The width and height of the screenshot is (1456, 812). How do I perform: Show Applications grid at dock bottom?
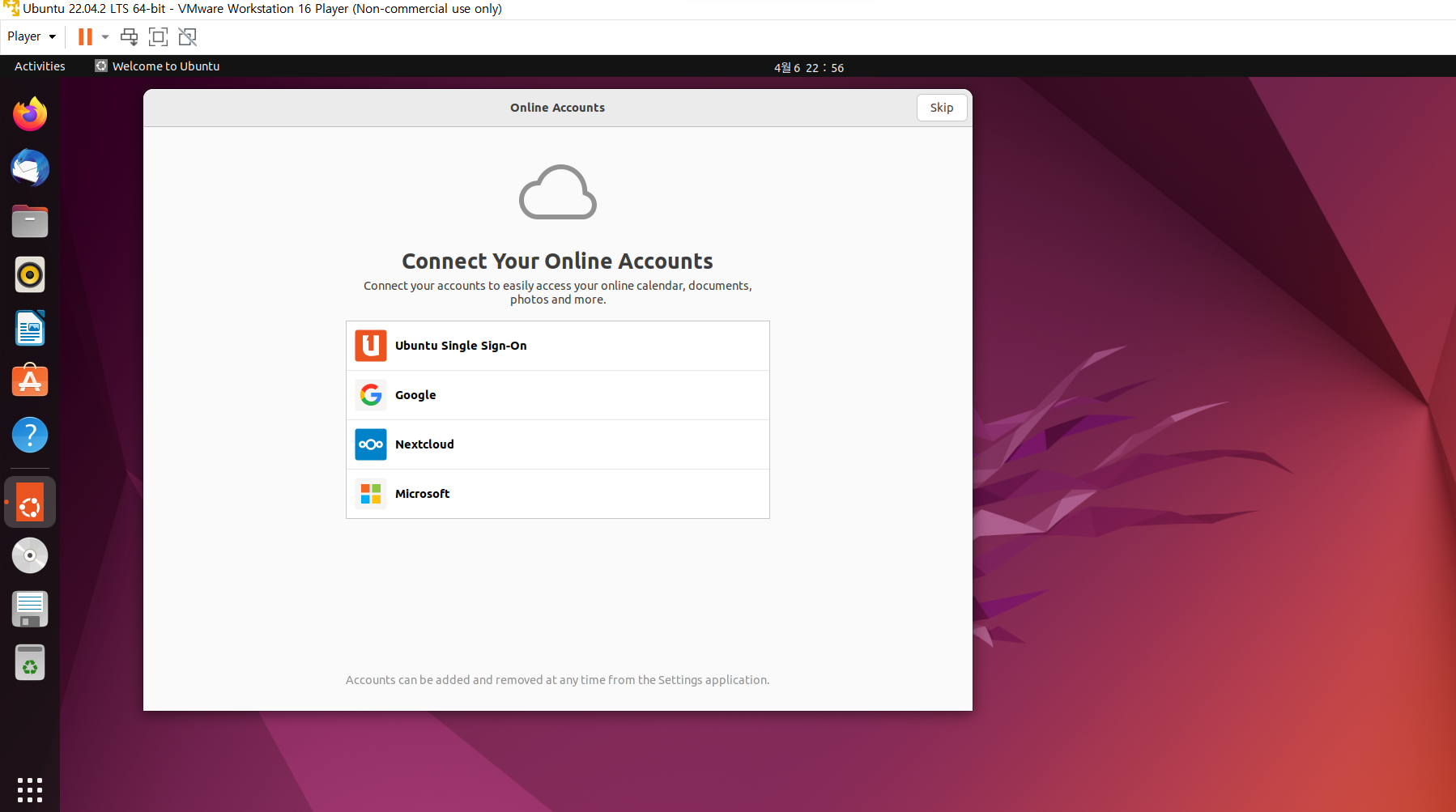(30, 789)
